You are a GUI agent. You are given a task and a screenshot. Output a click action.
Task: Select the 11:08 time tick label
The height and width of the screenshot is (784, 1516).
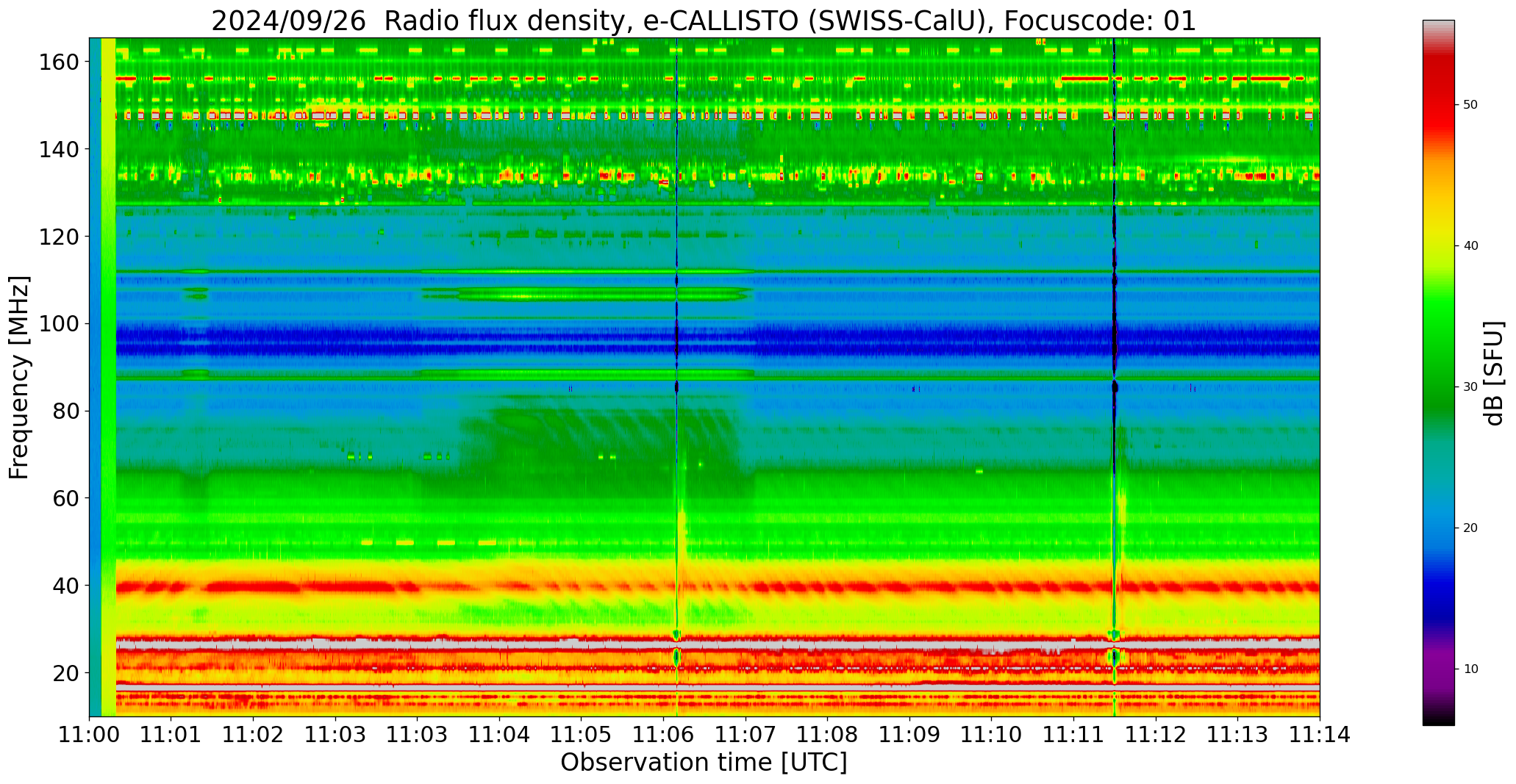(827, 735)
